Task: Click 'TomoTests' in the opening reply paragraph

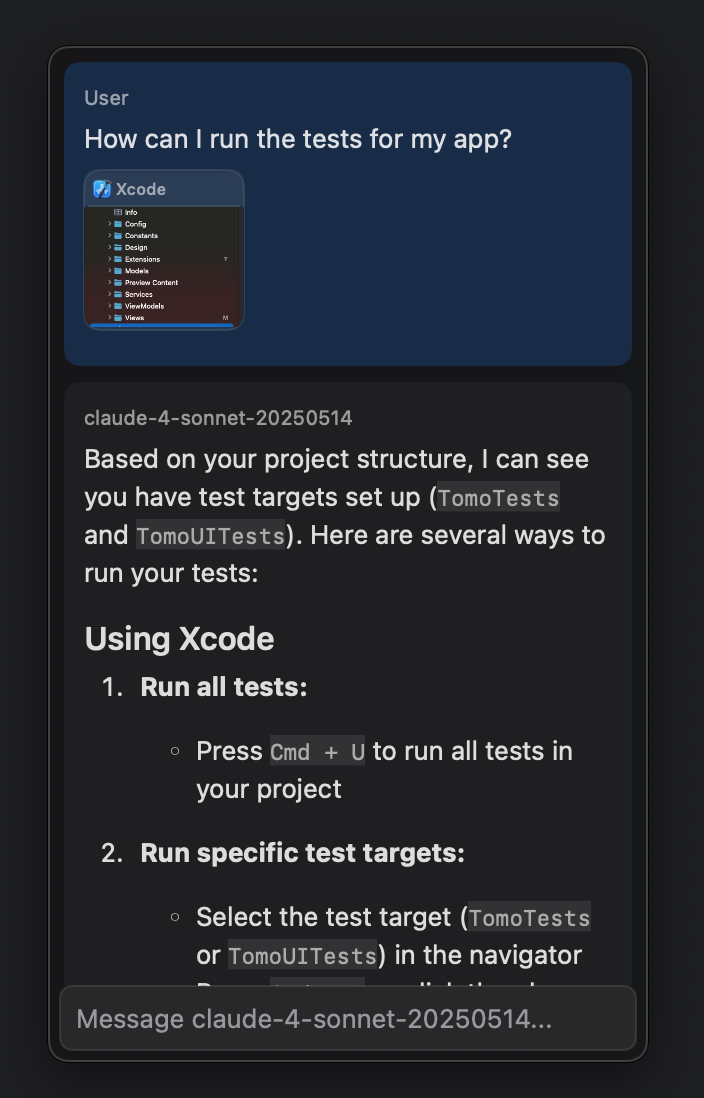Action: click(499, 498)
